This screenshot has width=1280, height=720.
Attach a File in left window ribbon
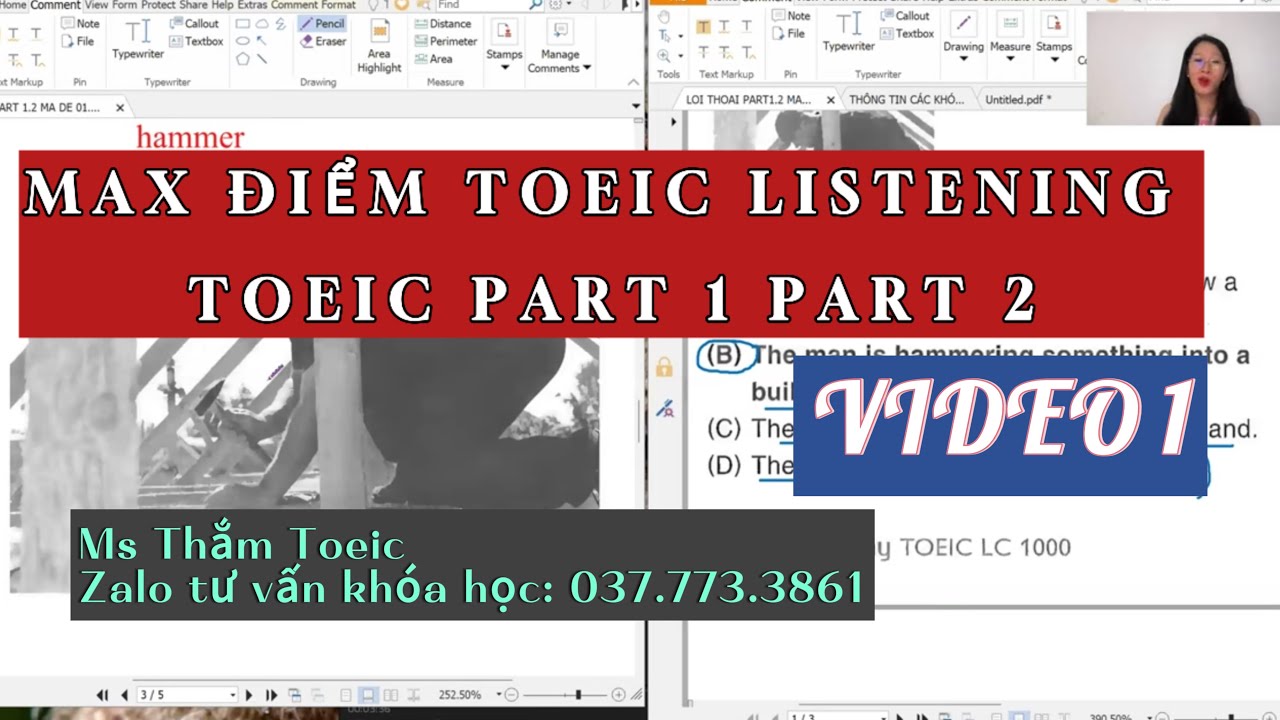pos(78,41)
